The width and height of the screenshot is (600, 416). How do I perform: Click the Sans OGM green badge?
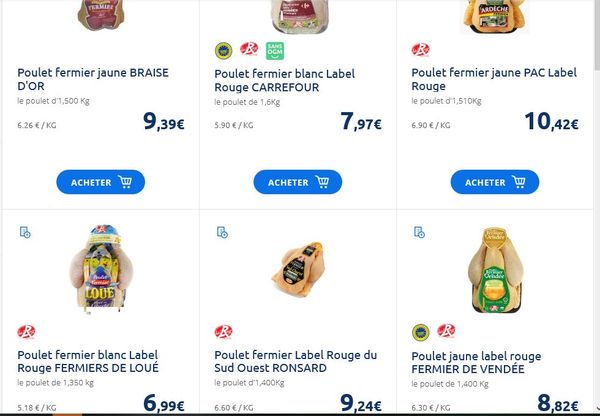pyautogui.click(x=275, y=51)
